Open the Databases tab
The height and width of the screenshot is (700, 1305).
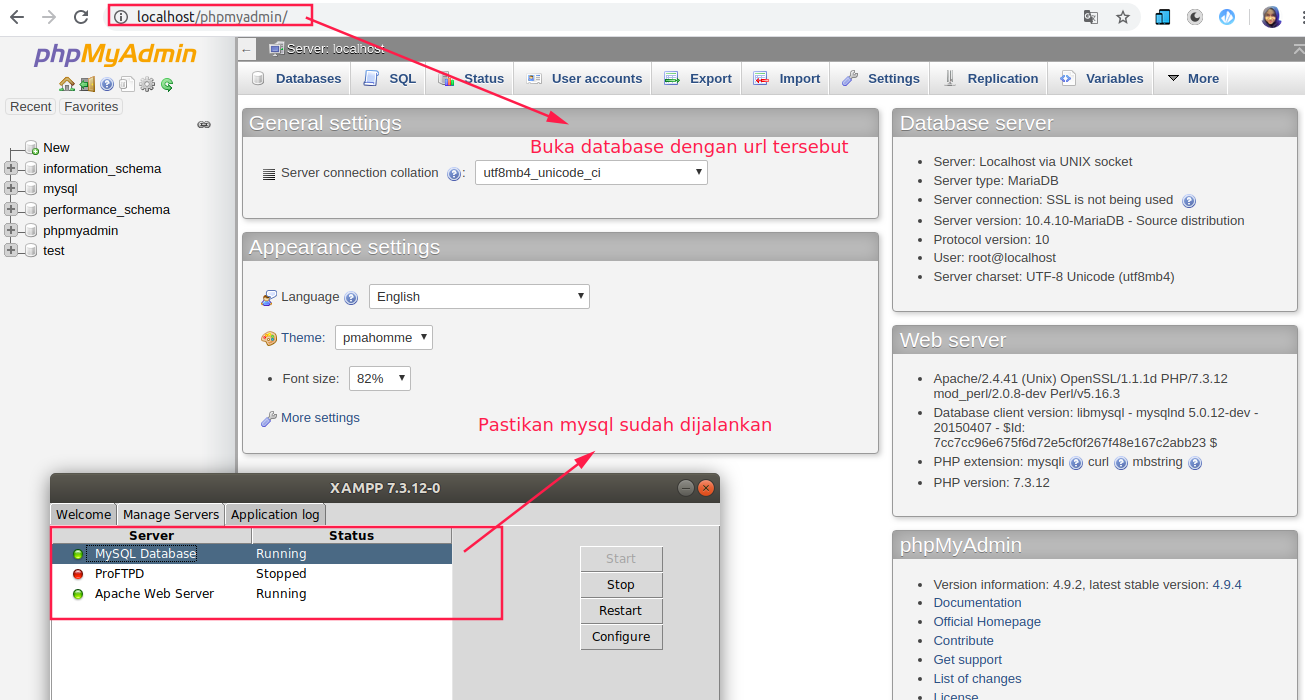coord(296,78)
